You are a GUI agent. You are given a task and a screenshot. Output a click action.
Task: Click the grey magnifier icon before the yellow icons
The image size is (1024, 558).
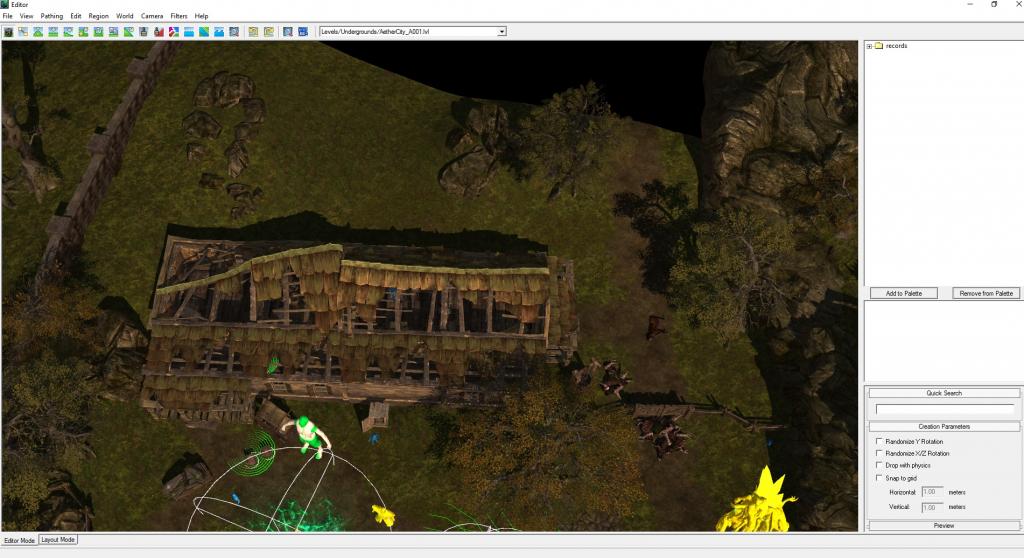point(234,31)
